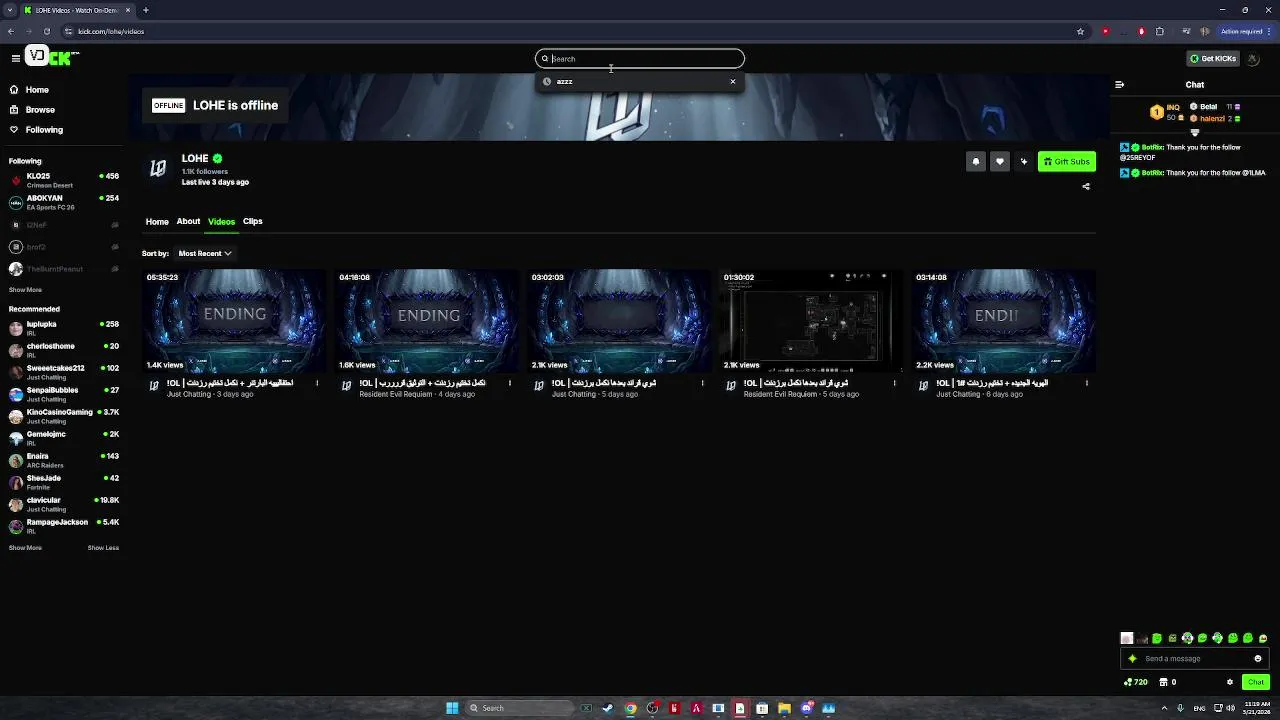Viewport: 1280px width, 720px height.
Task: Click the green sparkle icon in message box
Action: [1132, 658]
